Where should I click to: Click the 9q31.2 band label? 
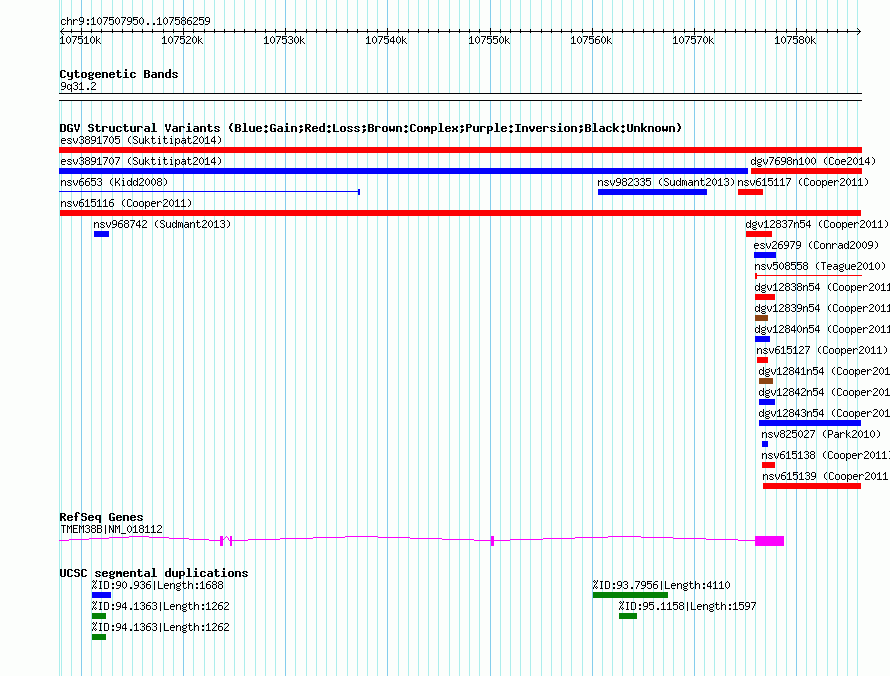pyautogui.click(x=78, y=86)
